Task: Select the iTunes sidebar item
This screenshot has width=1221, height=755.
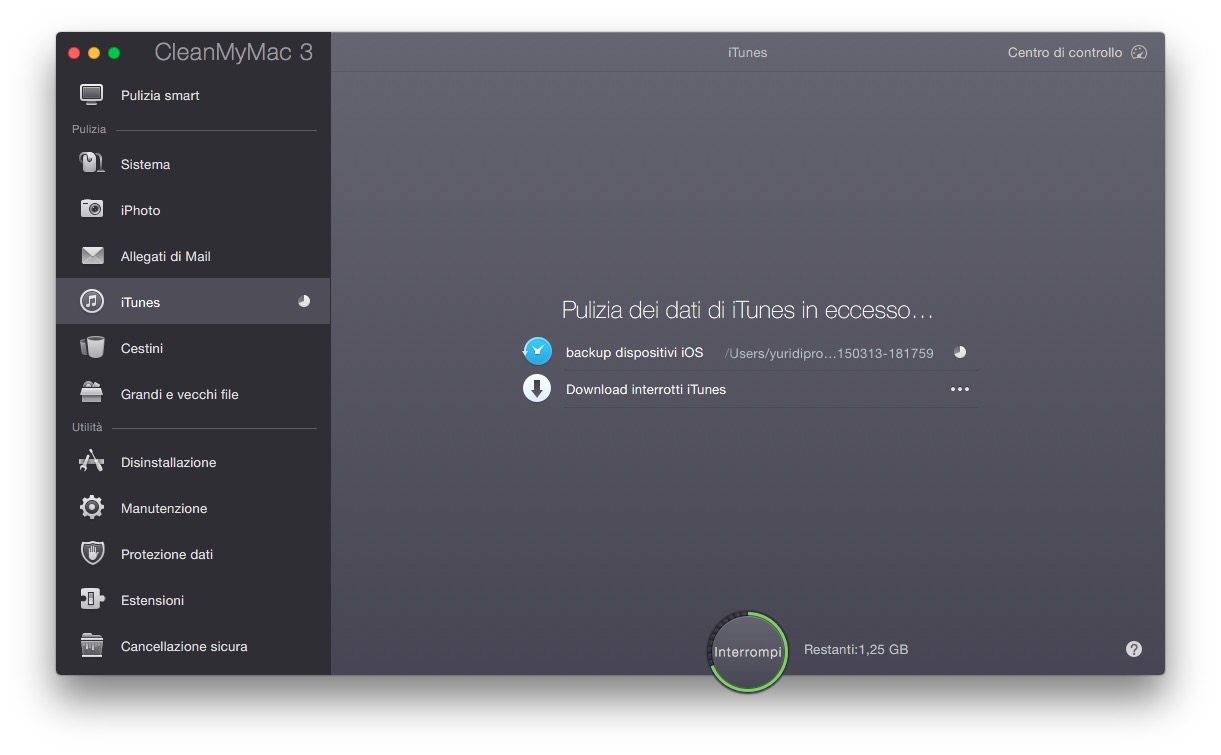Action: click(x=193, y=301)
